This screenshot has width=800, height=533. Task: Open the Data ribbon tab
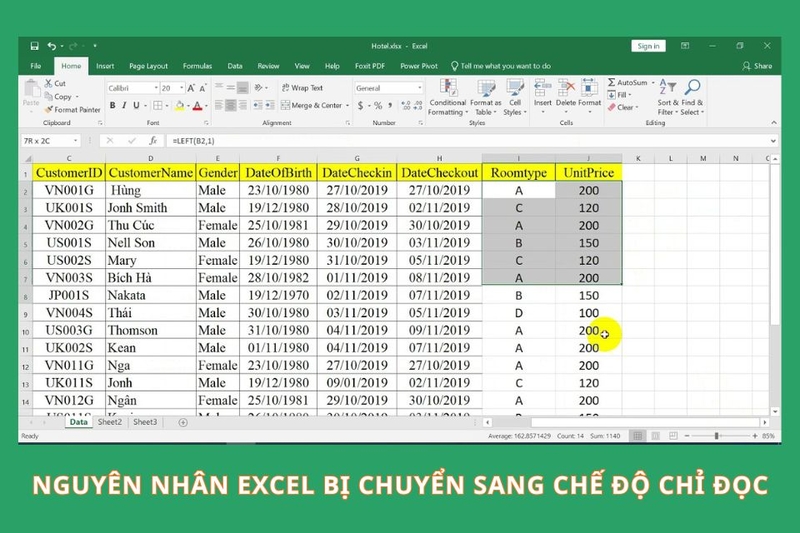pos(235,66)
